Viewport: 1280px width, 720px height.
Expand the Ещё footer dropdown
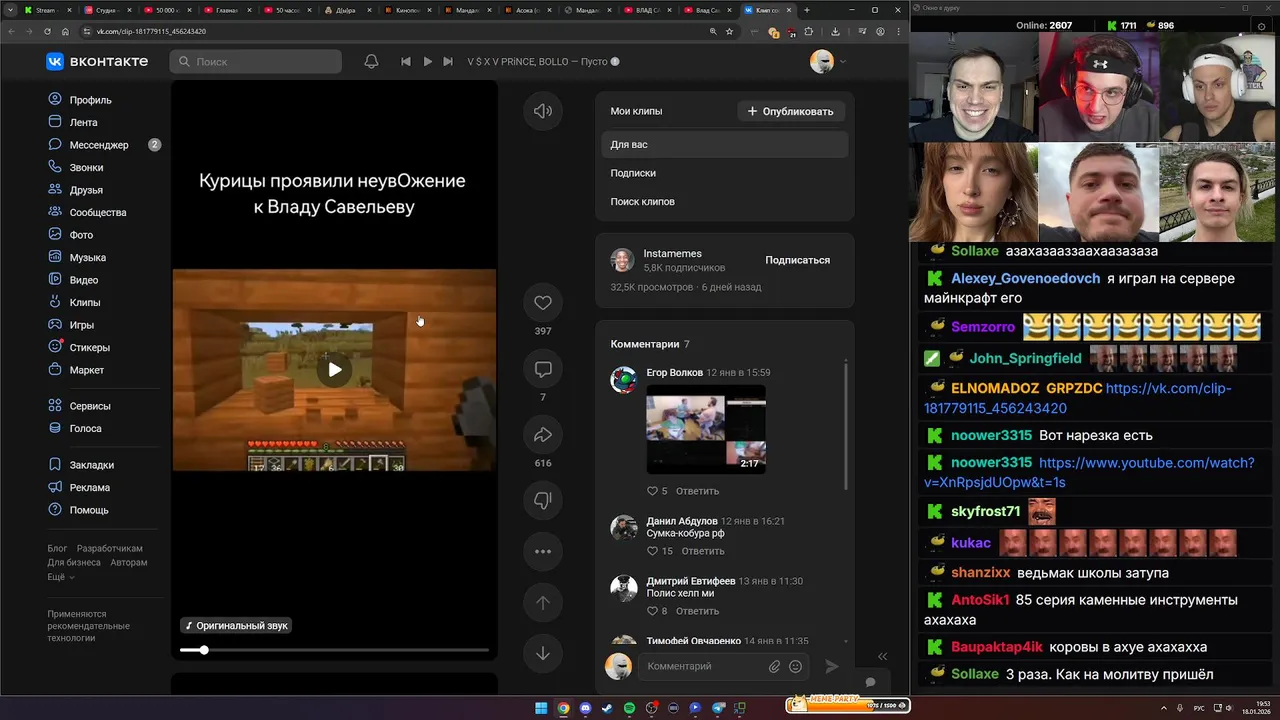coord(61,577)
